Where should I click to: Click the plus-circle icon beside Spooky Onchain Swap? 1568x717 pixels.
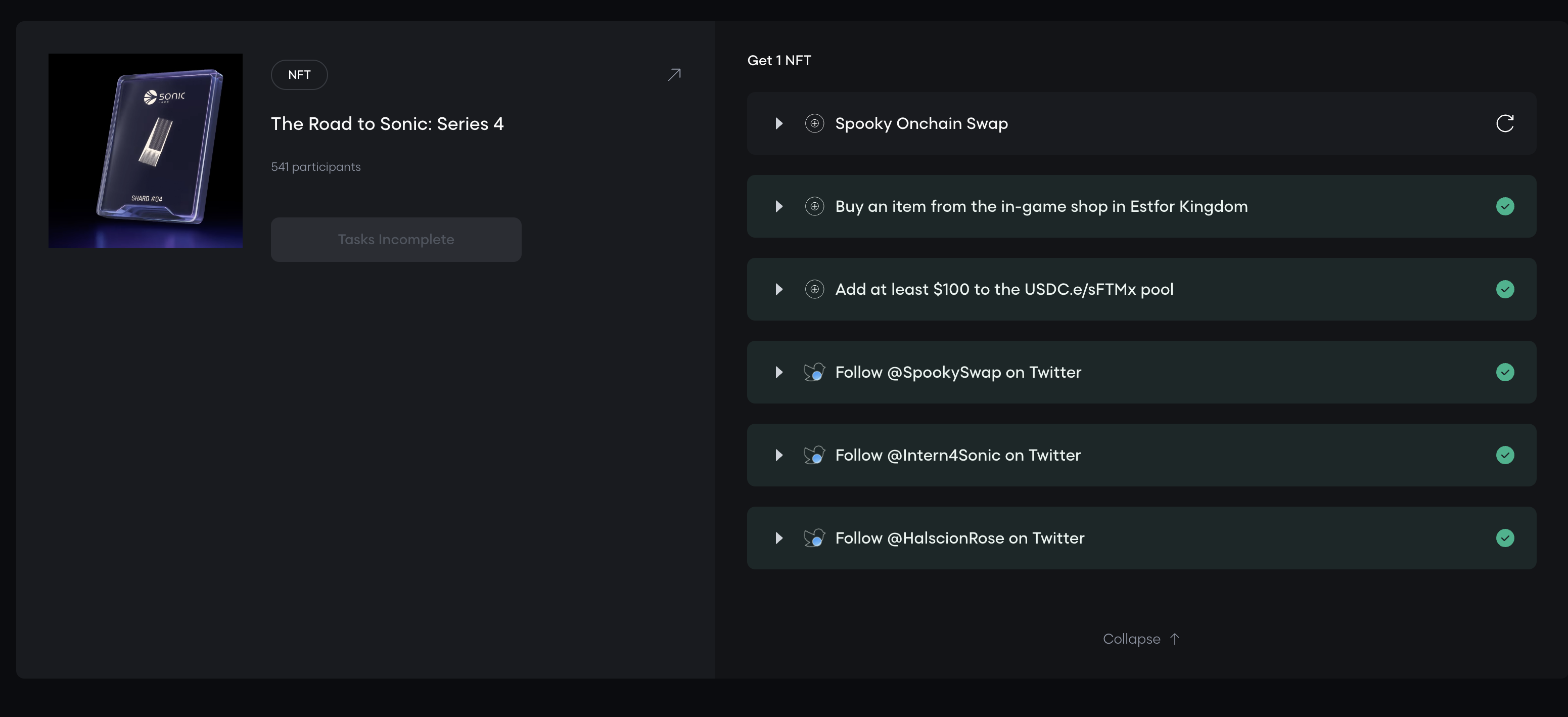click(814, 123)
